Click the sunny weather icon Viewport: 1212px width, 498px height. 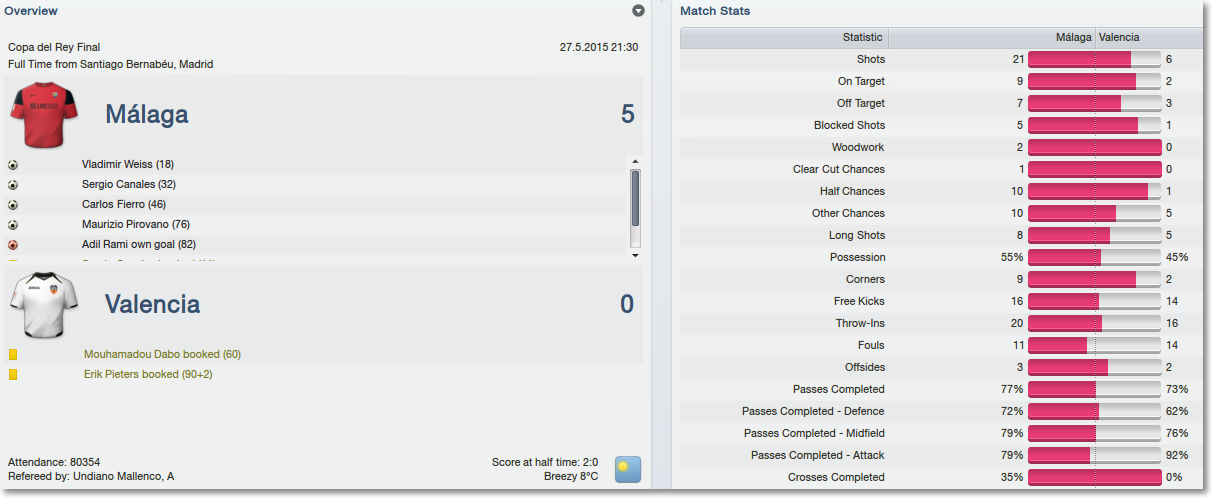pyautogui.click(x=627, y=470)
